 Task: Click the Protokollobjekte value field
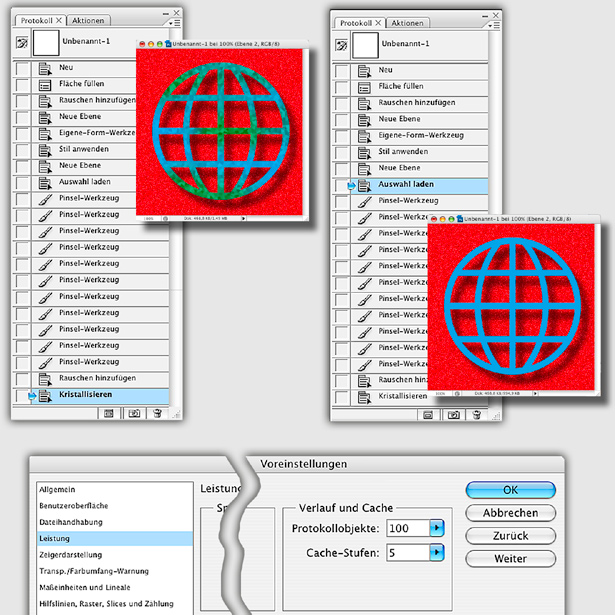[x=408, y=528]
